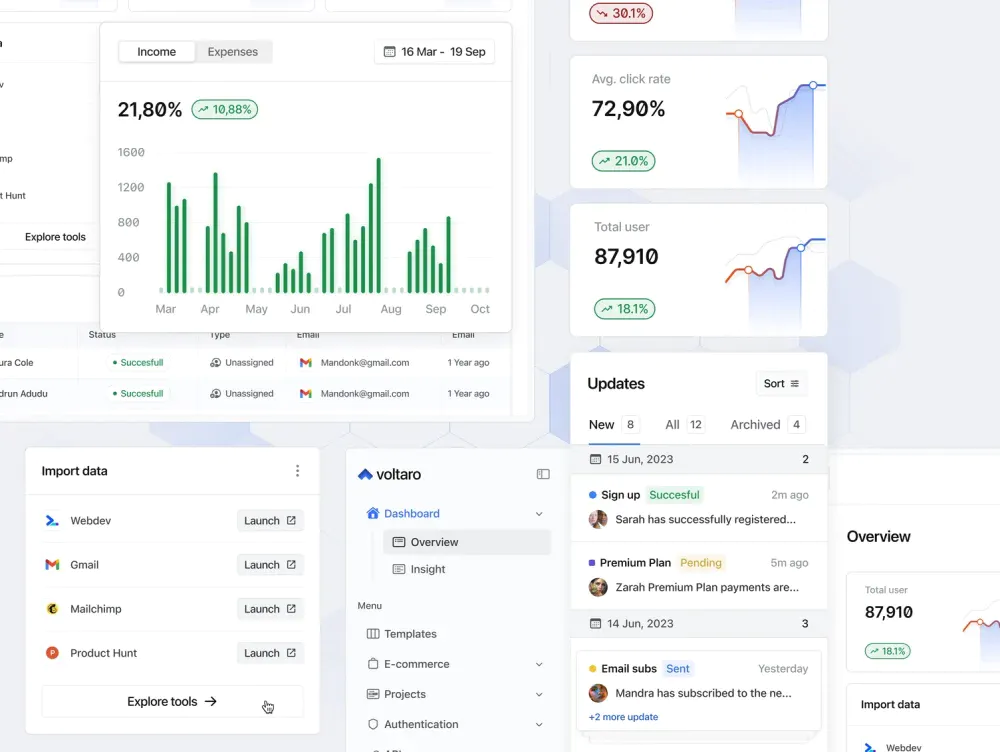This screenshot has width=1000, height=752.
Task: Click the Gmail icon in Import data
Action: pyautogui.click(x=52, y=564)
